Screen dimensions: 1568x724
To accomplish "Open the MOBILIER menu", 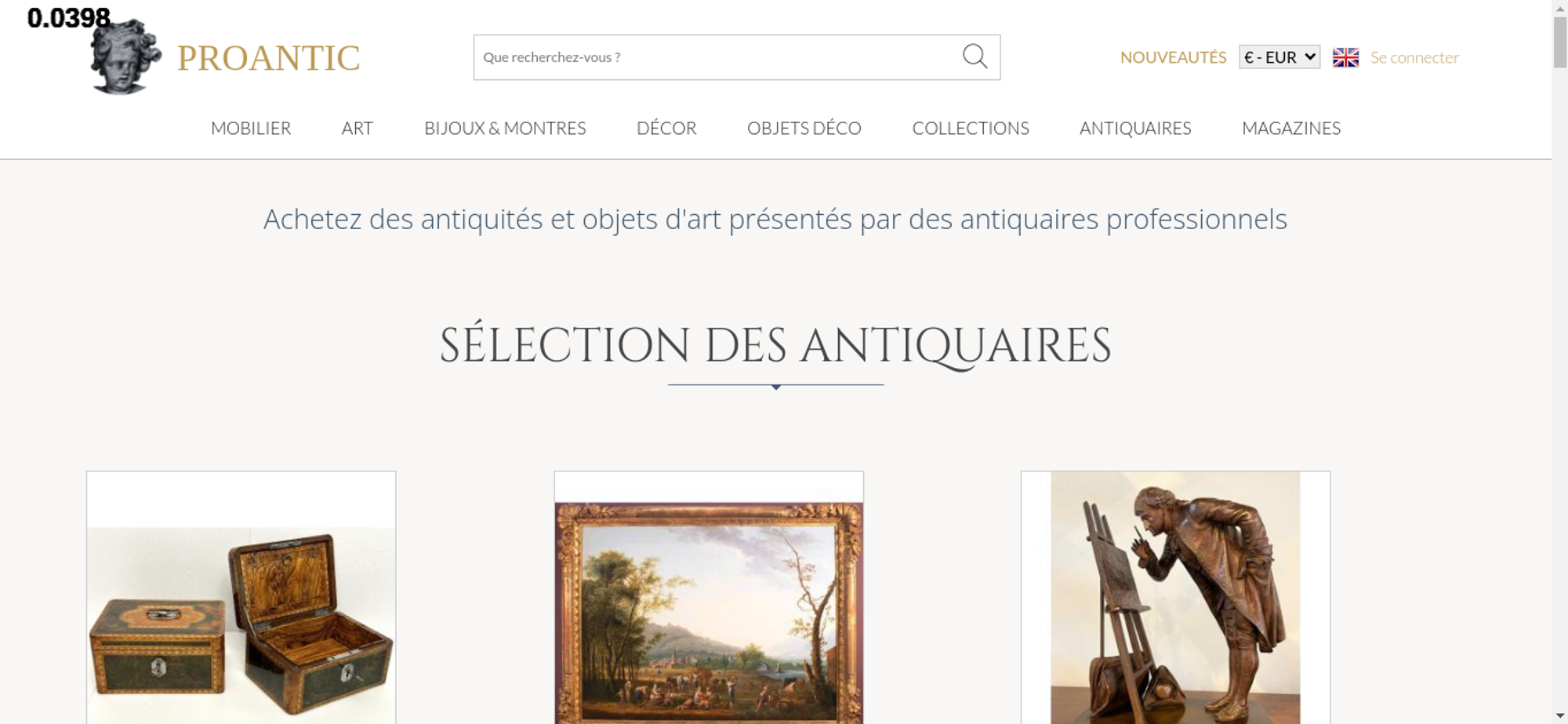I will [x=251, y=128].
